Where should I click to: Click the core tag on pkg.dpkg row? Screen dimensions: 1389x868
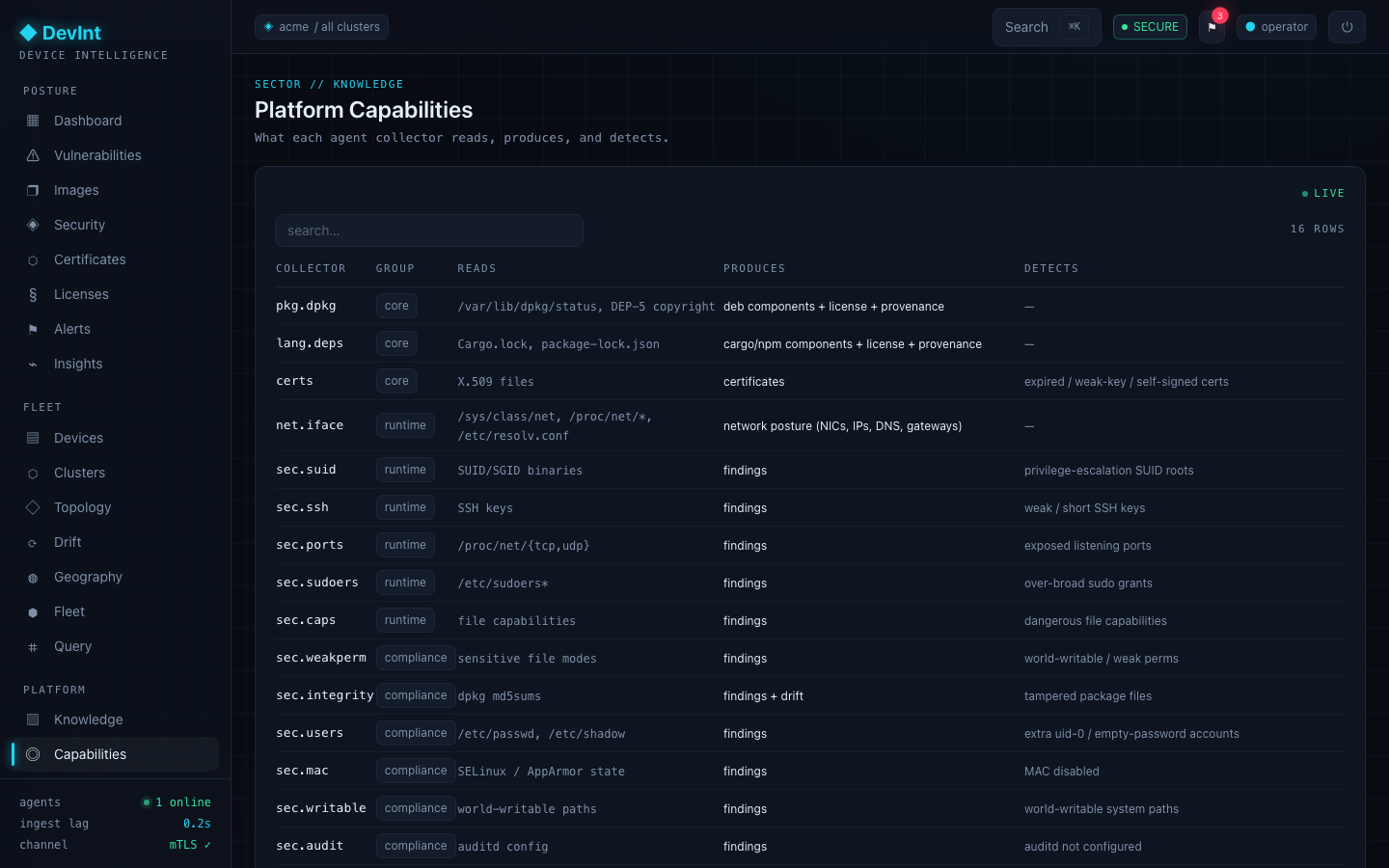[x=396, y=306]
